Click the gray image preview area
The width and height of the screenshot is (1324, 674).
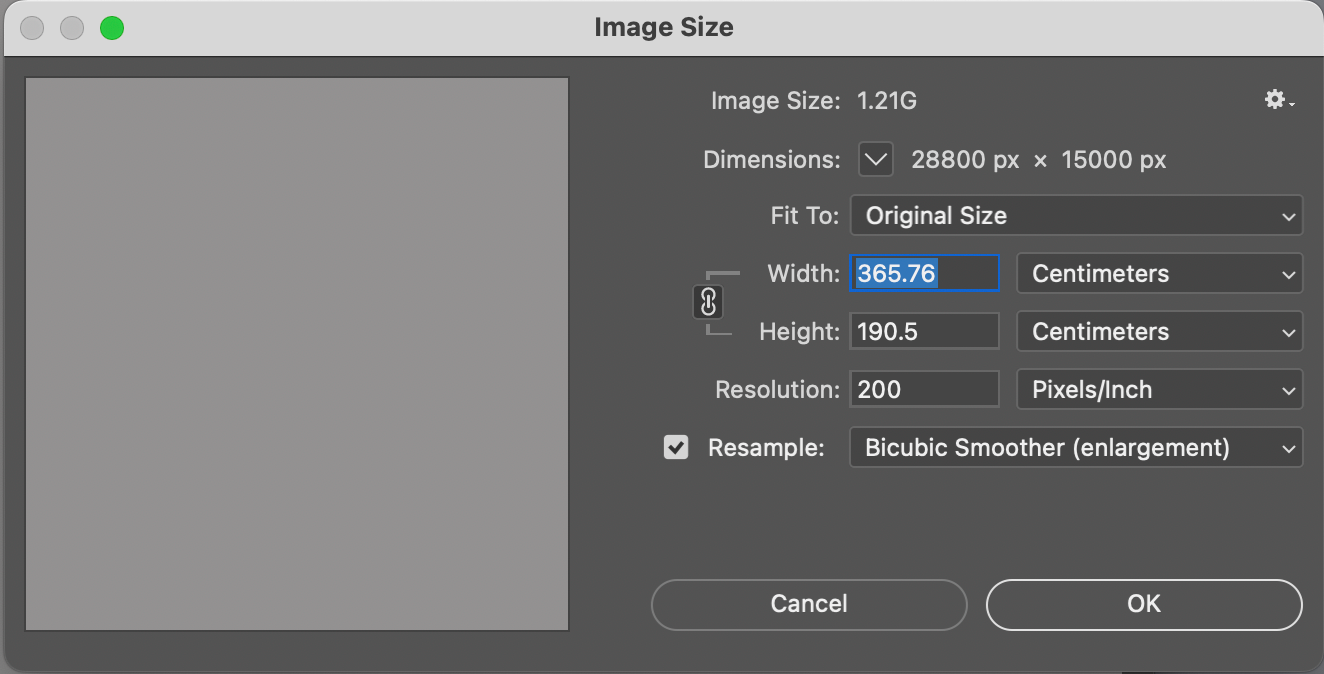pyautogui.click(x=297, y=354)
